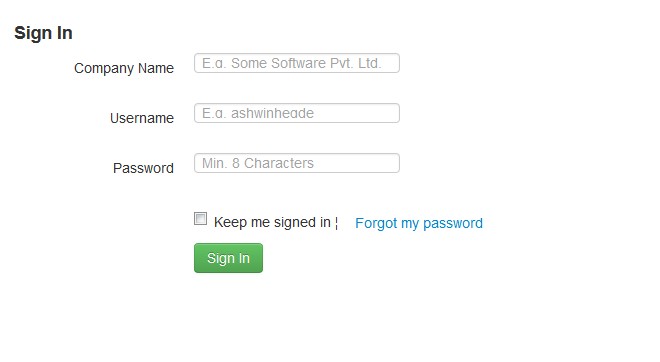Select the field showing ashwinhegde placeholder
Viewport: 660px width, 362px height.
[297, 113]
